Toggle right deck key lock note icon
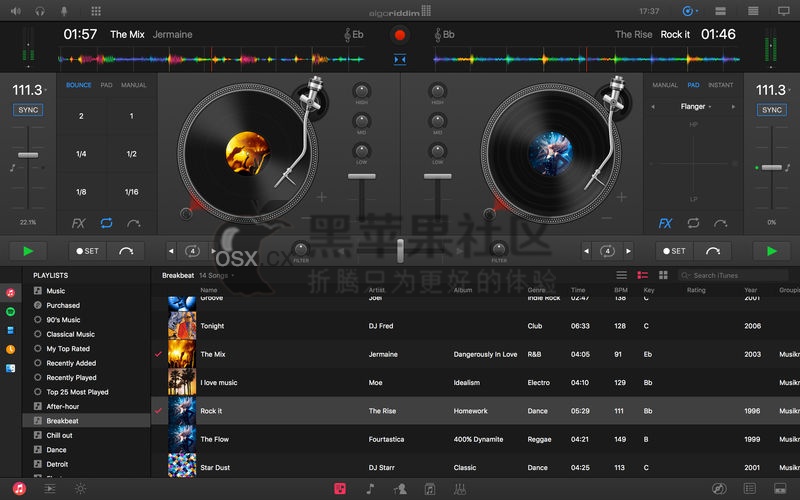 click(788, 167)
